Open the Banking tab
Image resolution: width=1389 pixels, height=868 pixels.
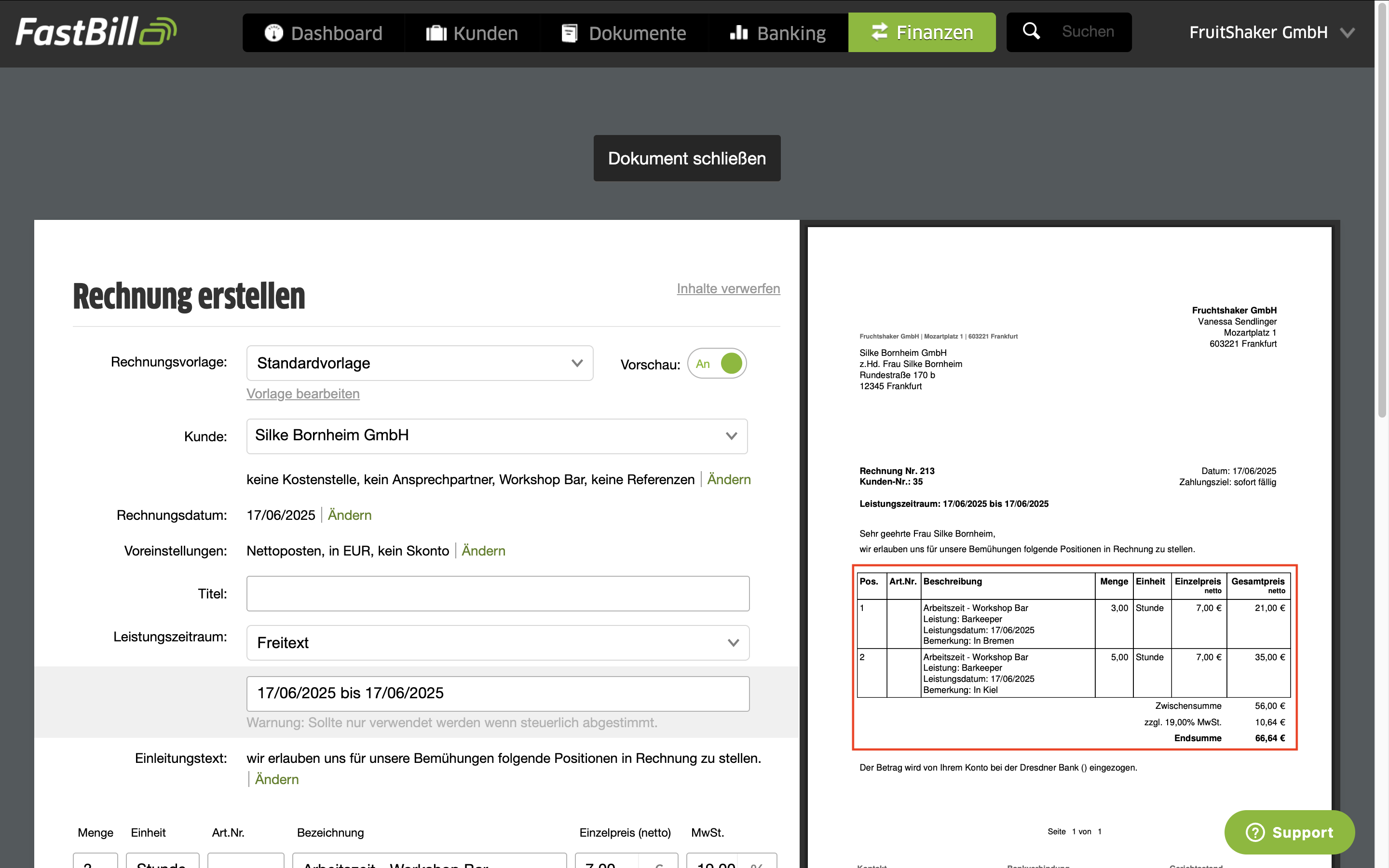[778, 33]
